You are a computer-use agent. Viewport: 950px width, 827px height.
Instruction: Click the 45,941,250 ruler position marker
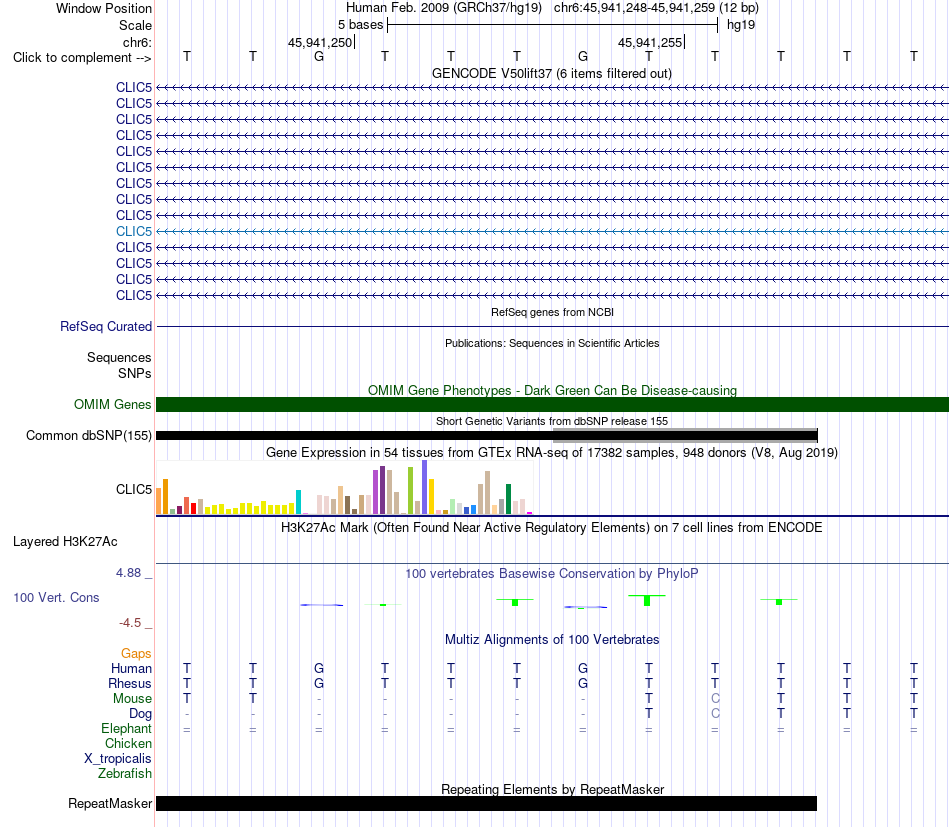[x=319, y=42]
